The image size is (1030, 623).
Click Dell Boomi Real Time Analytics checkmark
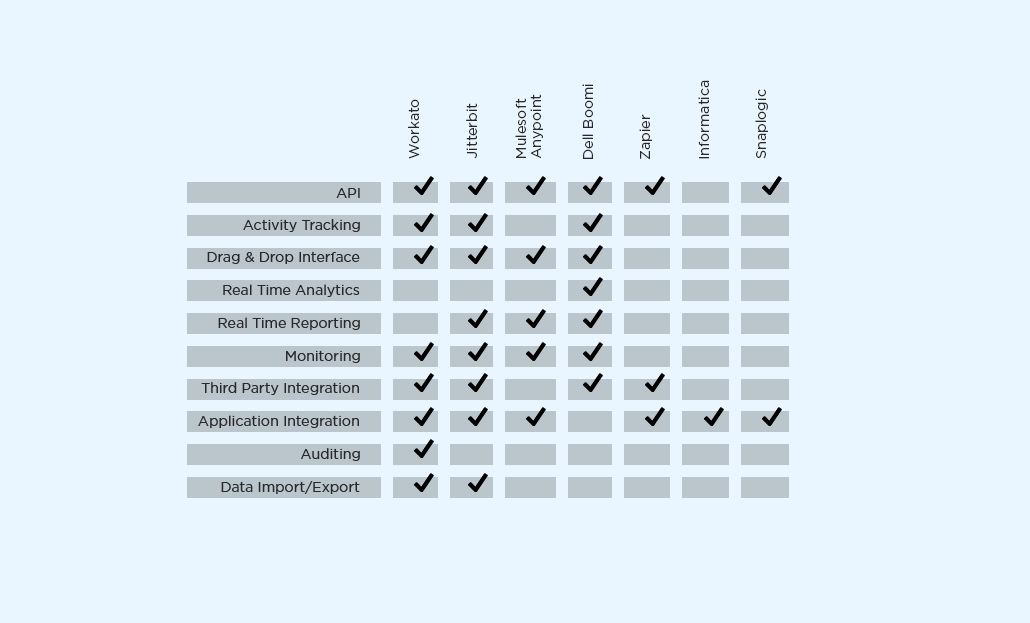click(592, 288)
